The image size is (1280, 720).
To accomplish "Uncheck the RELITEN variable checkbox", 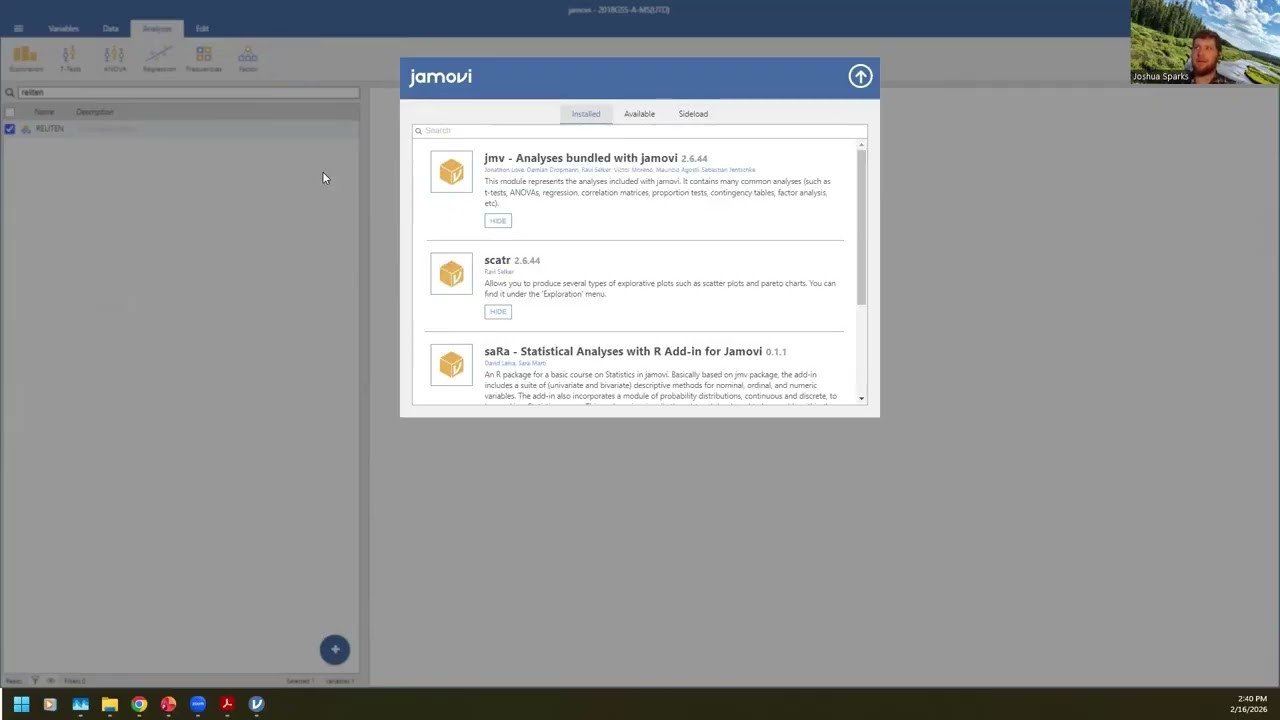I will click(10, 129).
